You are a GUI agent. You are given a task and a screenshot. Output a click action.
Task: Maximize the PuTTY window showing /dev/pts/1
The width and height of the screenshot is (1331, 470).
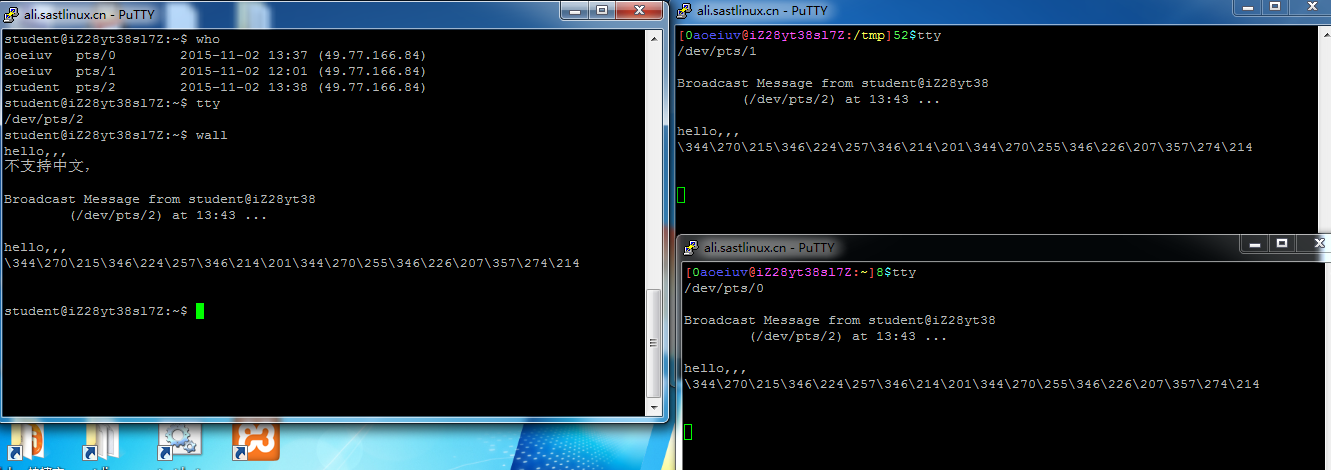(x=1274, y=7)
